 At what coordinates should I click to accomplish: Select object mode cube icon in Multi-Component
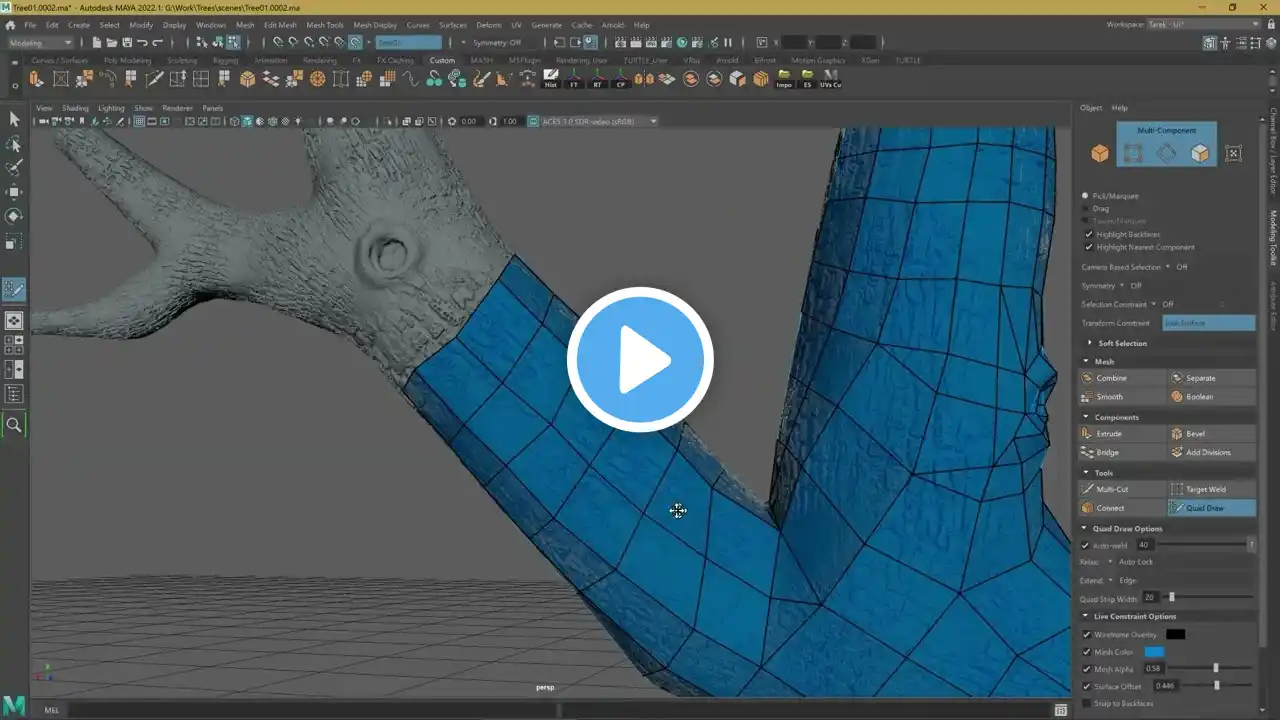click(x=1100, y=153)
